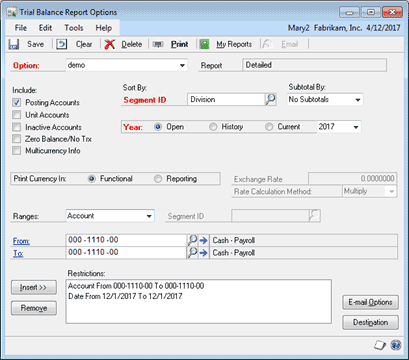409x360 pixels.
Task: Click My Reports in the toolbar
Action: point(234,44)
